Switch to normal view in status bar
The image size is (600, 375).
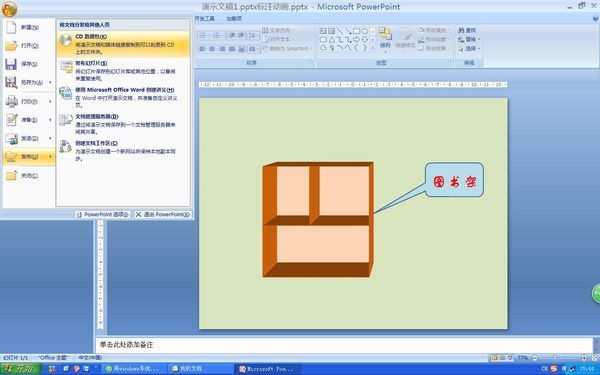495,358
